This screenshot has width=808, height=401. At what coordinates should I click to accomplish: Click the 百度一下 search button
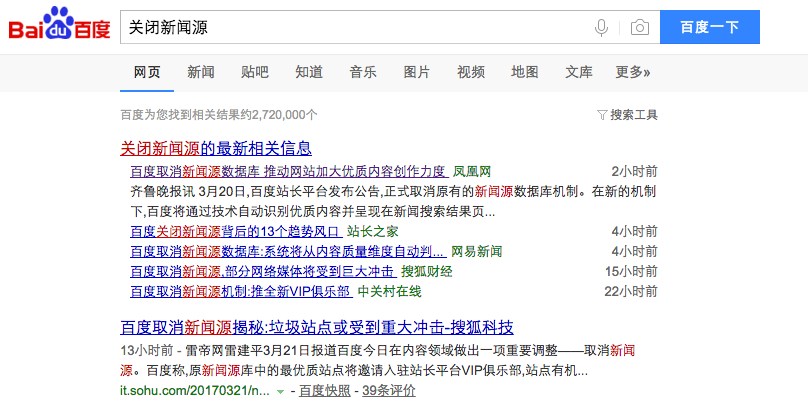point(710,27)
